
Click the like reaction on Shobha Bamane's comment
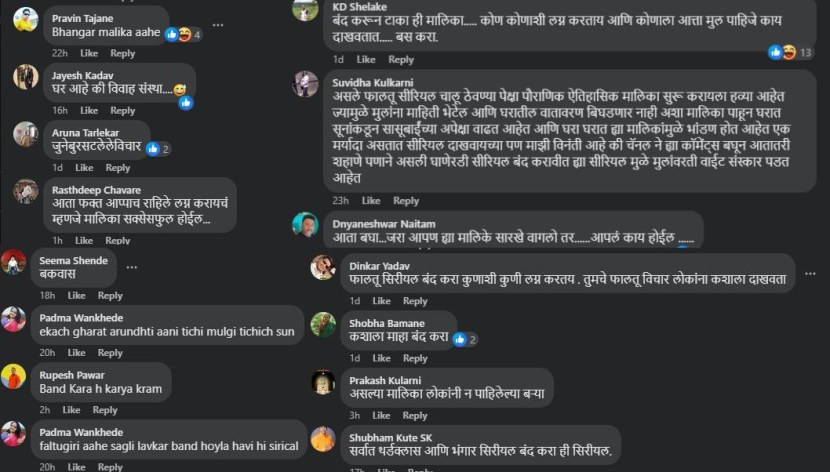(x=460, y=339)
